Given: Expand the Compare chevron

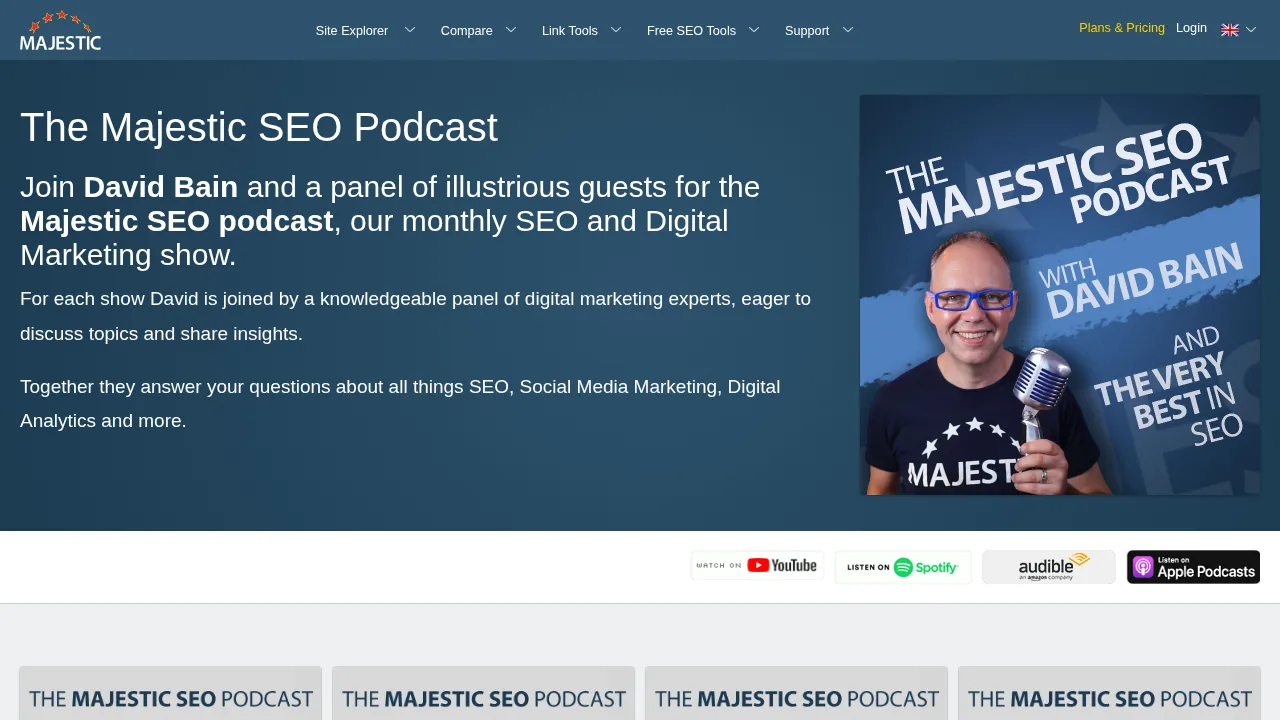Looking at the screenshot, I should coord(511,30).
